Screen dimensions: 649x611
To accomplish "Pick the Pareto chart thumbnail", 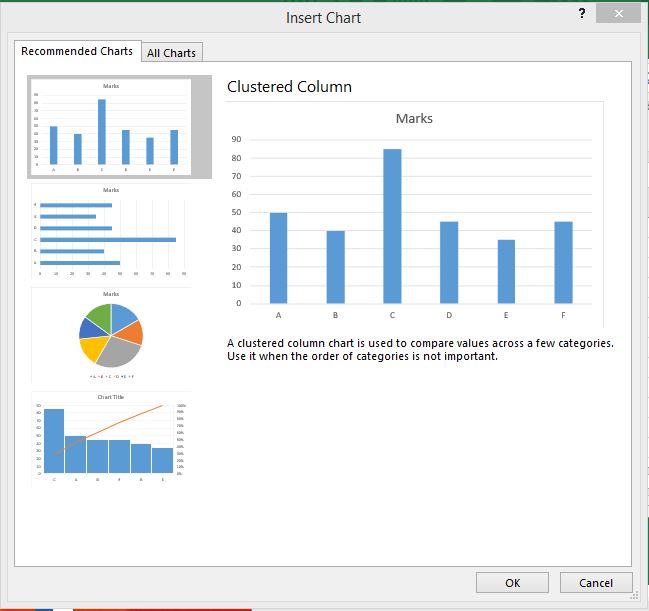I will (111, 439).
